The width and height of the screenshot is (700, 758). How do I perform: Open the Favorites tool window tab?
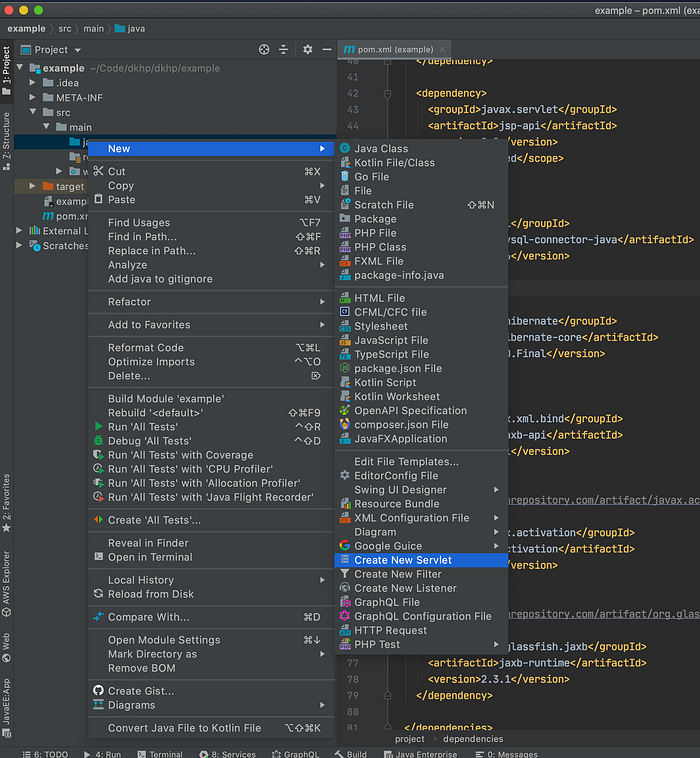pyautogui.click(x=6, y=503)
